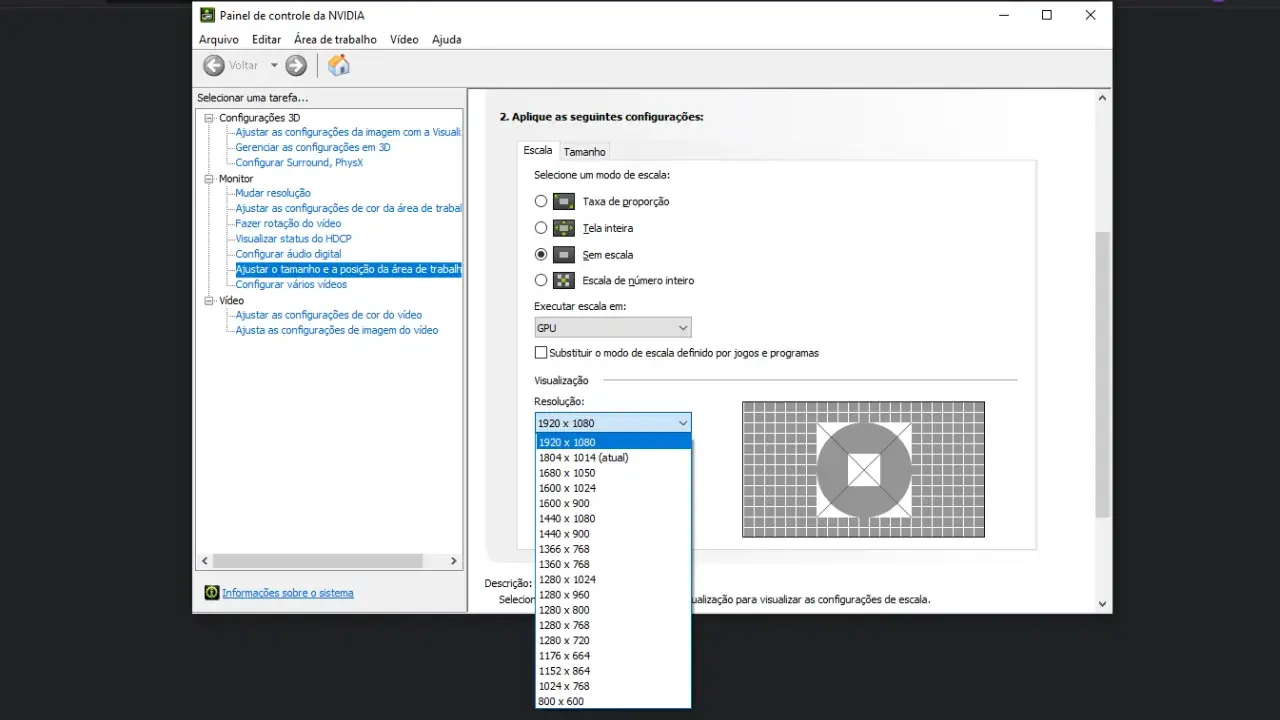1280x720 pixels.
Task: Switch to the Escala tab
Action: click(537, 150)
